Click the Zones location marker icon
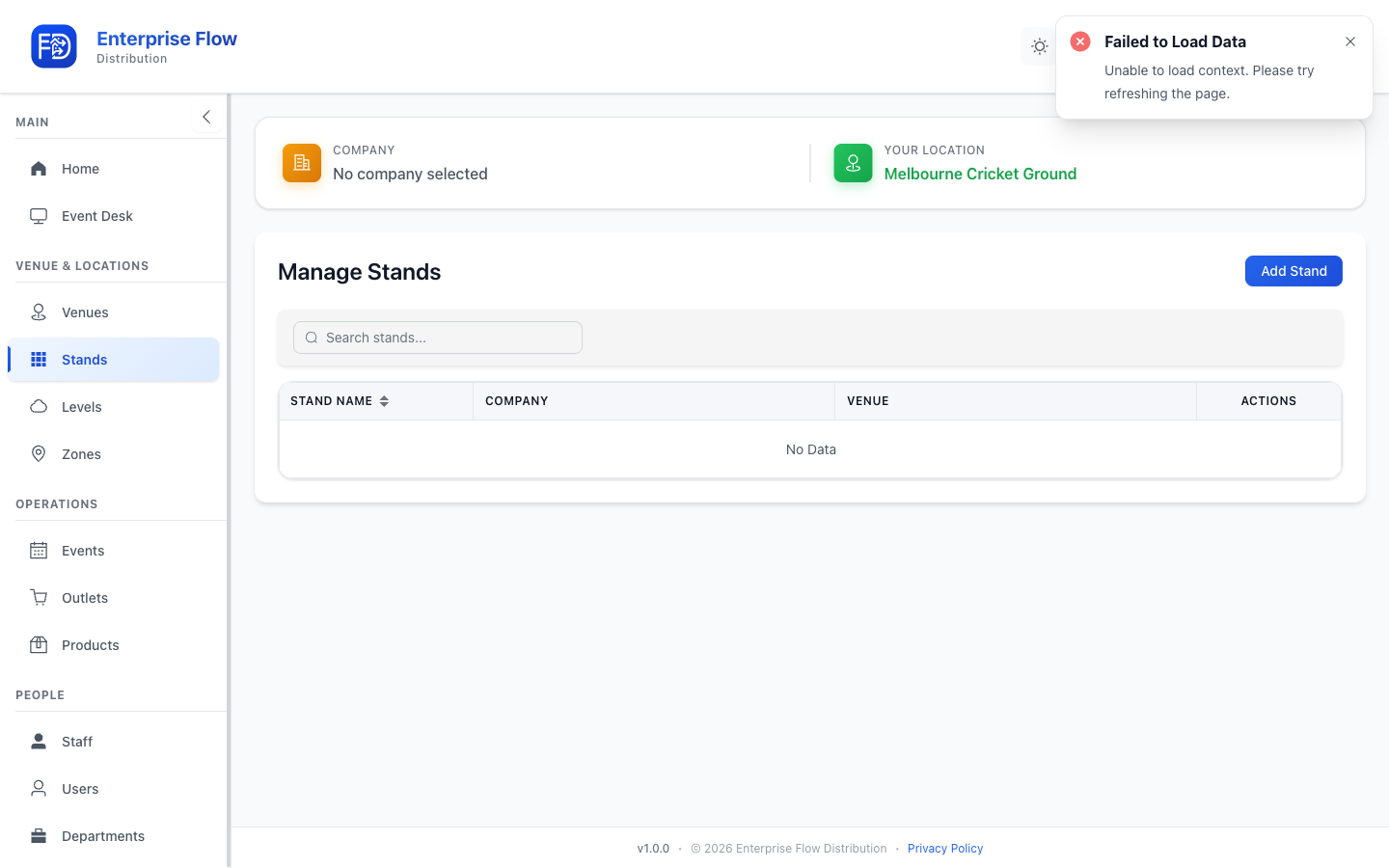The image size is (1389, 868). 39,454
